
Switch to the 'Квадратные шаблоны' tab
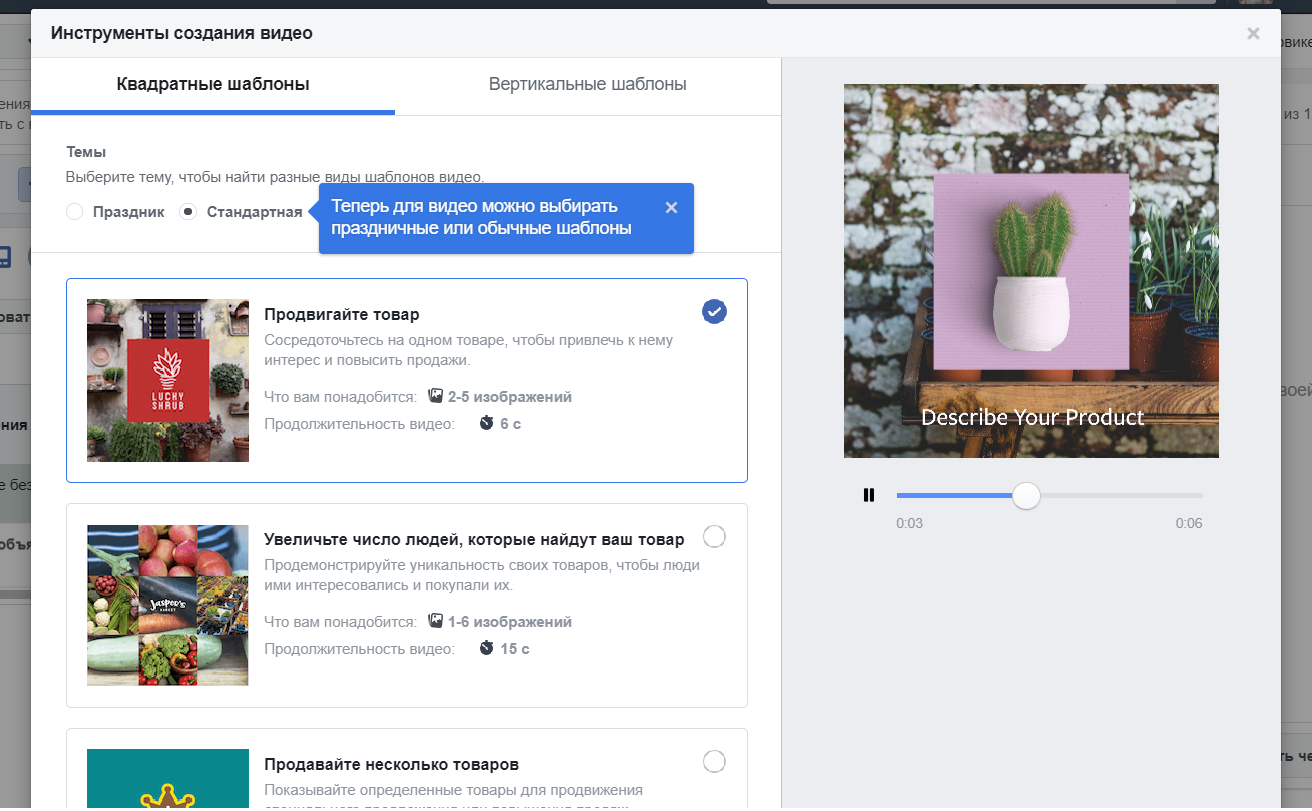[x=212, y=84]
